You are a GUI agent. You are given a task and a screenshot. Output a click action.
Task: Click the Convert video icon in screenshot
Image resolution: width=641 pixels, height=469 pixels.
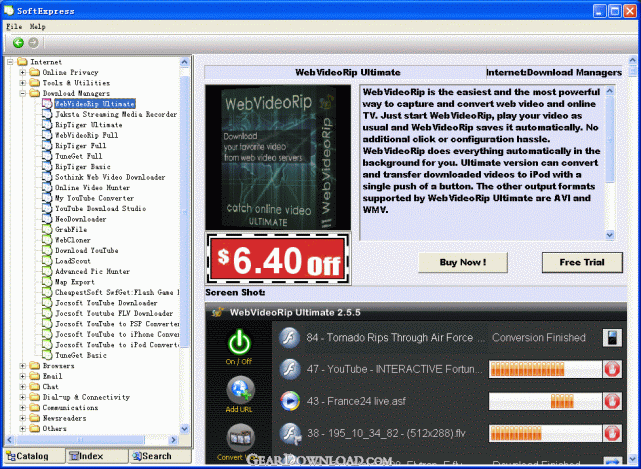241,438
